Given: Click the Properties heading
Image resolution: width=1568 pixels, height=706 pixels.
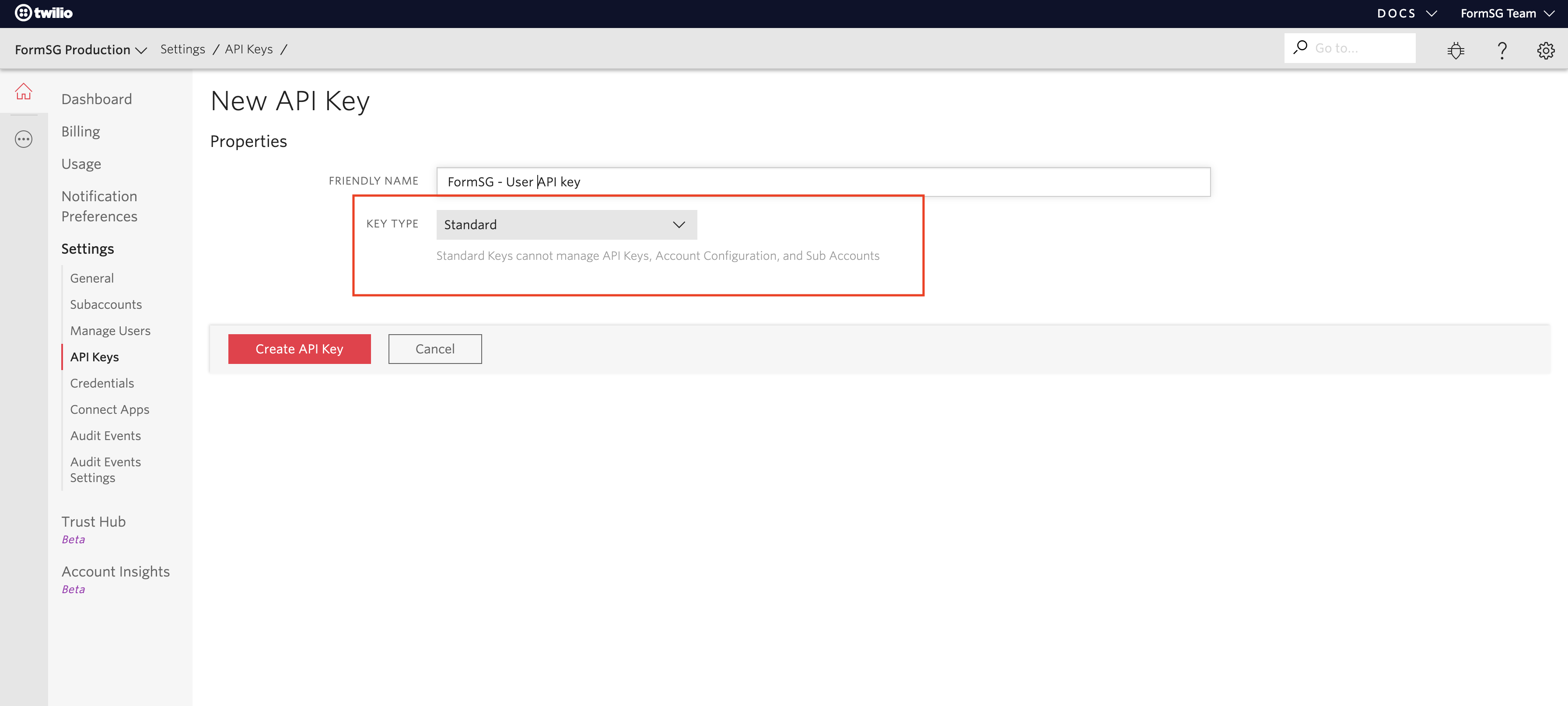Looking at the screenshot, I should coord(248,142).
